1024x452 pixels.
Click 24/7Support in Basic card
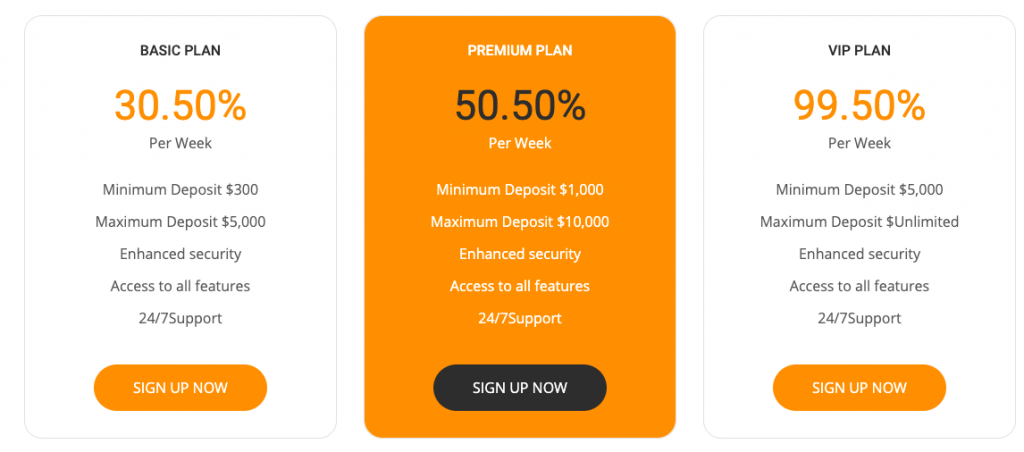[180, 318]
